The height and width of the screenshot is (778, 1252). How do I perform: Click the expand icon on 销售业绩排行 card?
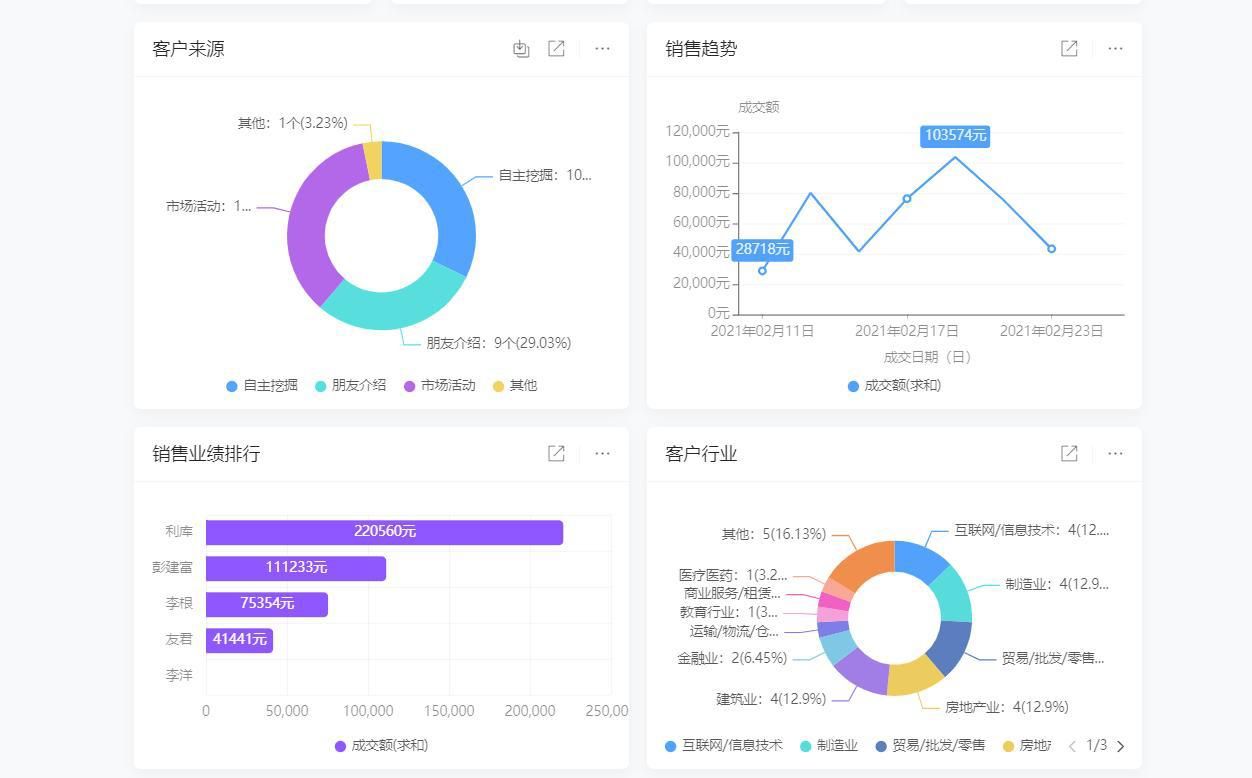(x=557, y=453)
